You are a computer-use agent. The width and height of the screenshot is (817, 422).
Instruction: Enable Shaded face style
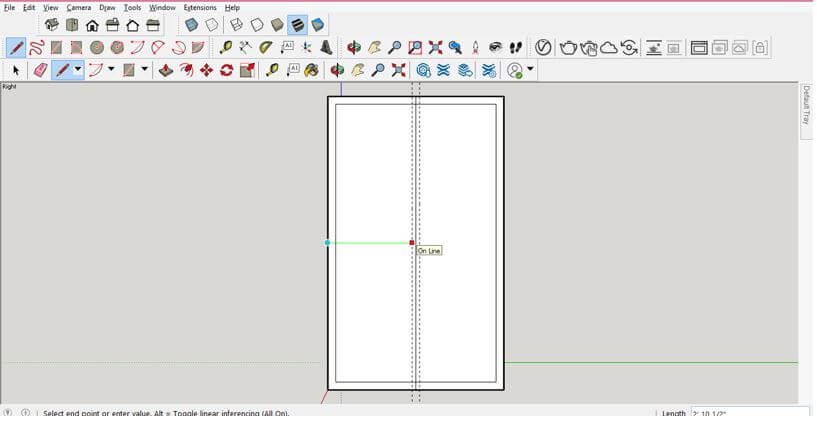point(277,24)
